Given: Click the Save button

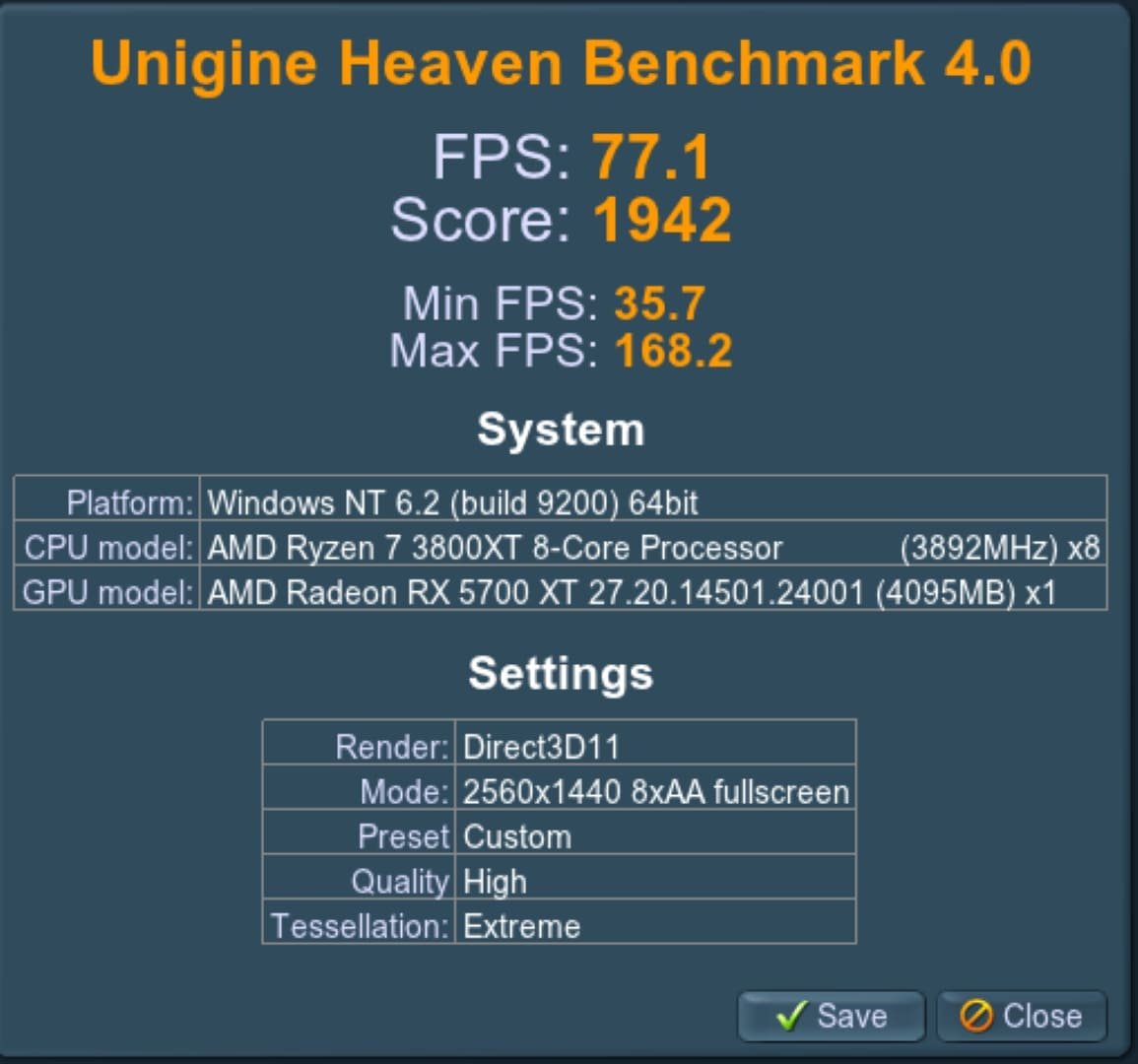Looking at the screenshot, I should 831,1016.
